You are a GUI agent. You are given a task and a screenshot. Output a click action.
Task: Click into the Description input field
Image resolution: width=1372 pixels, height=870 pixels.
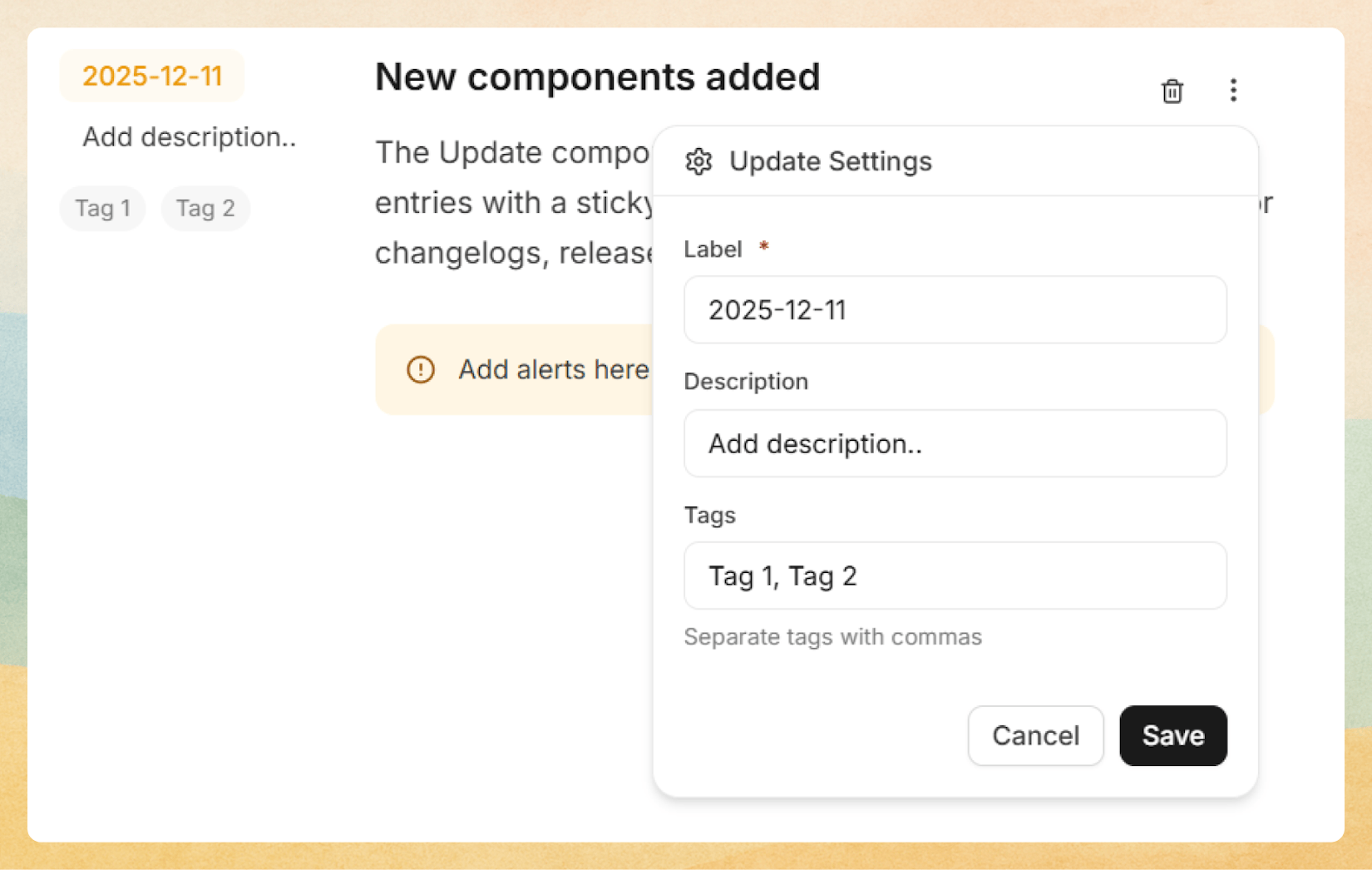(x=955, y=443)
